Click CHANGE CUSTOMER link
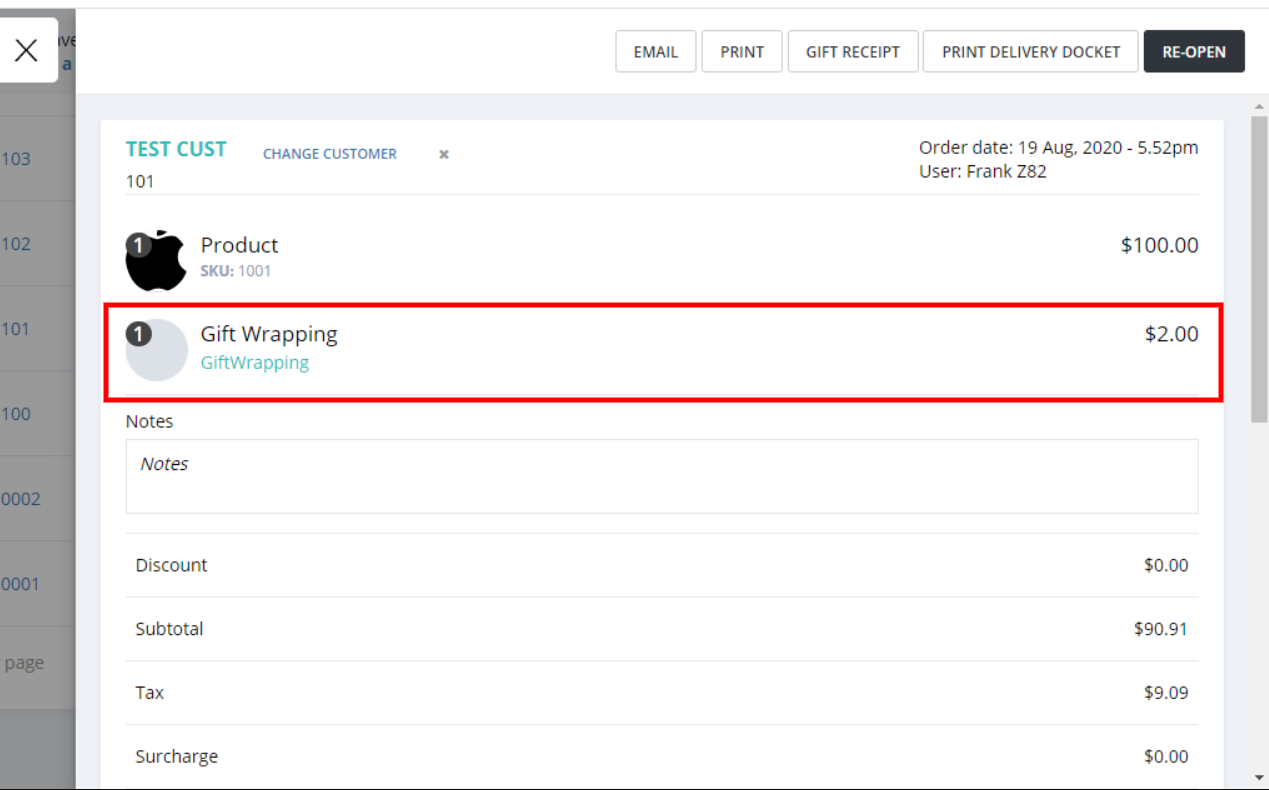This screenshot has width=1269, height=790. click(329, 154)
